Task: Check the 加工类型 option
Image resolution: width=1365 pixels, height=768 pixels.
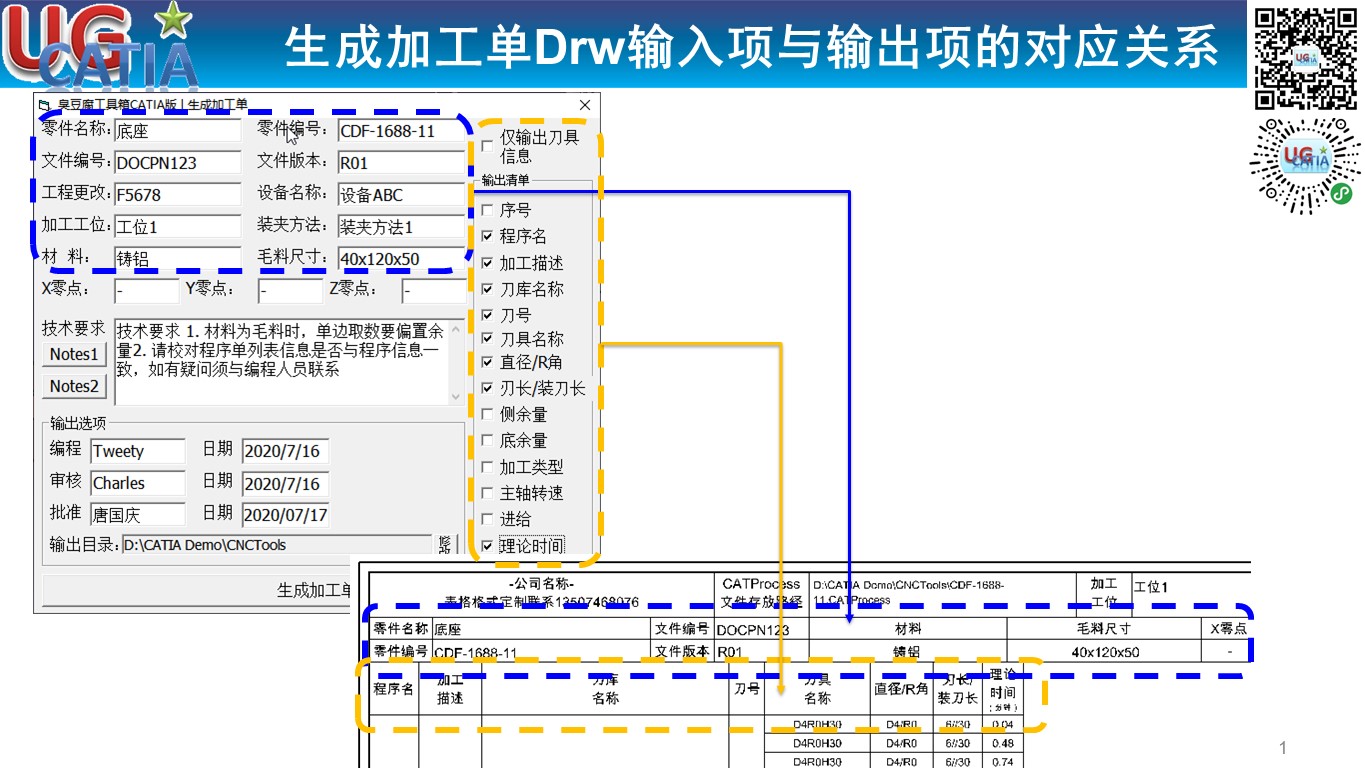Action: click(487, 467)
